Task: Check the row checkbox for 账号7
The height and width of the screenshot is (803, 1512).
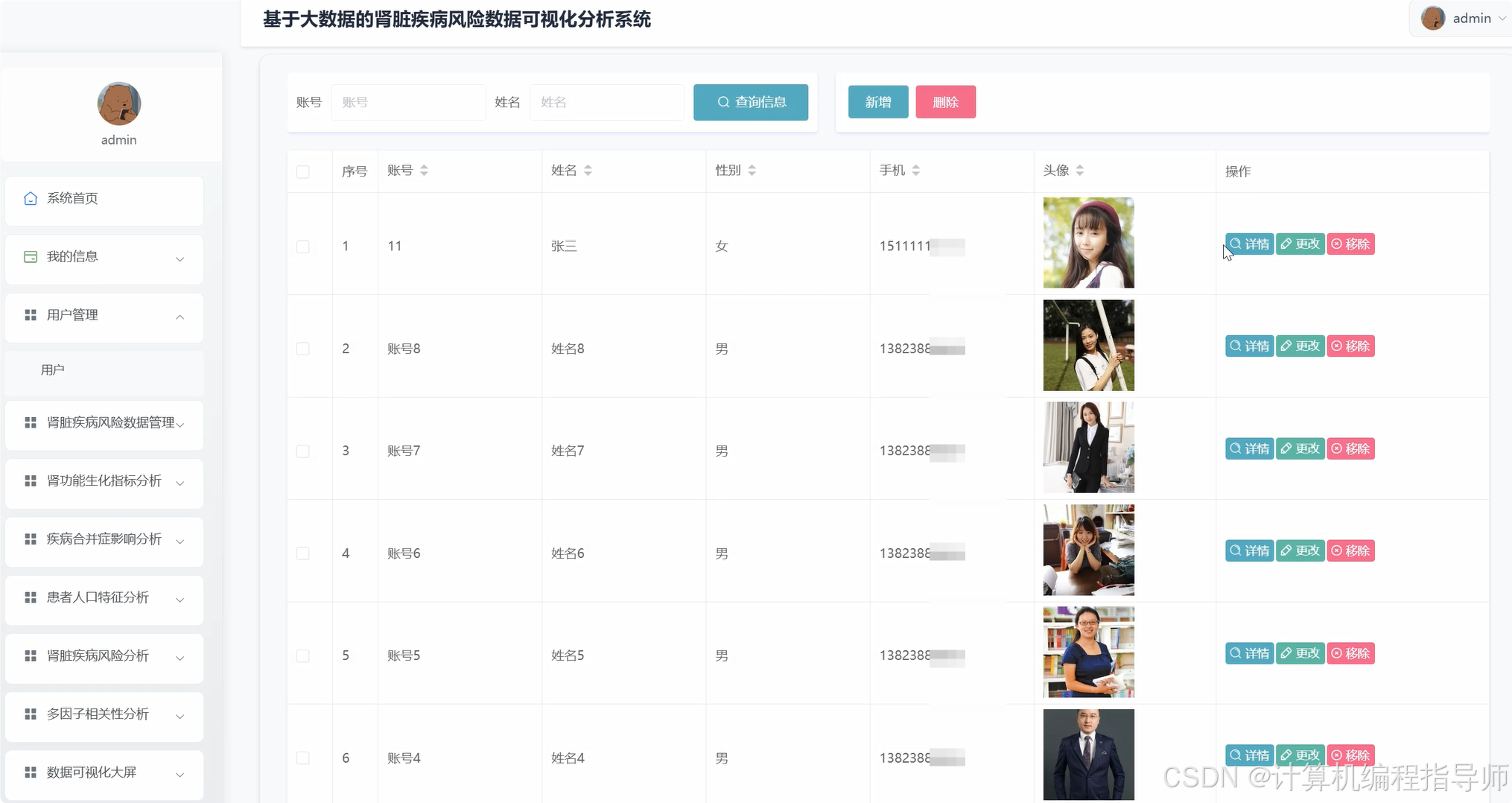Action: [303, 451]
